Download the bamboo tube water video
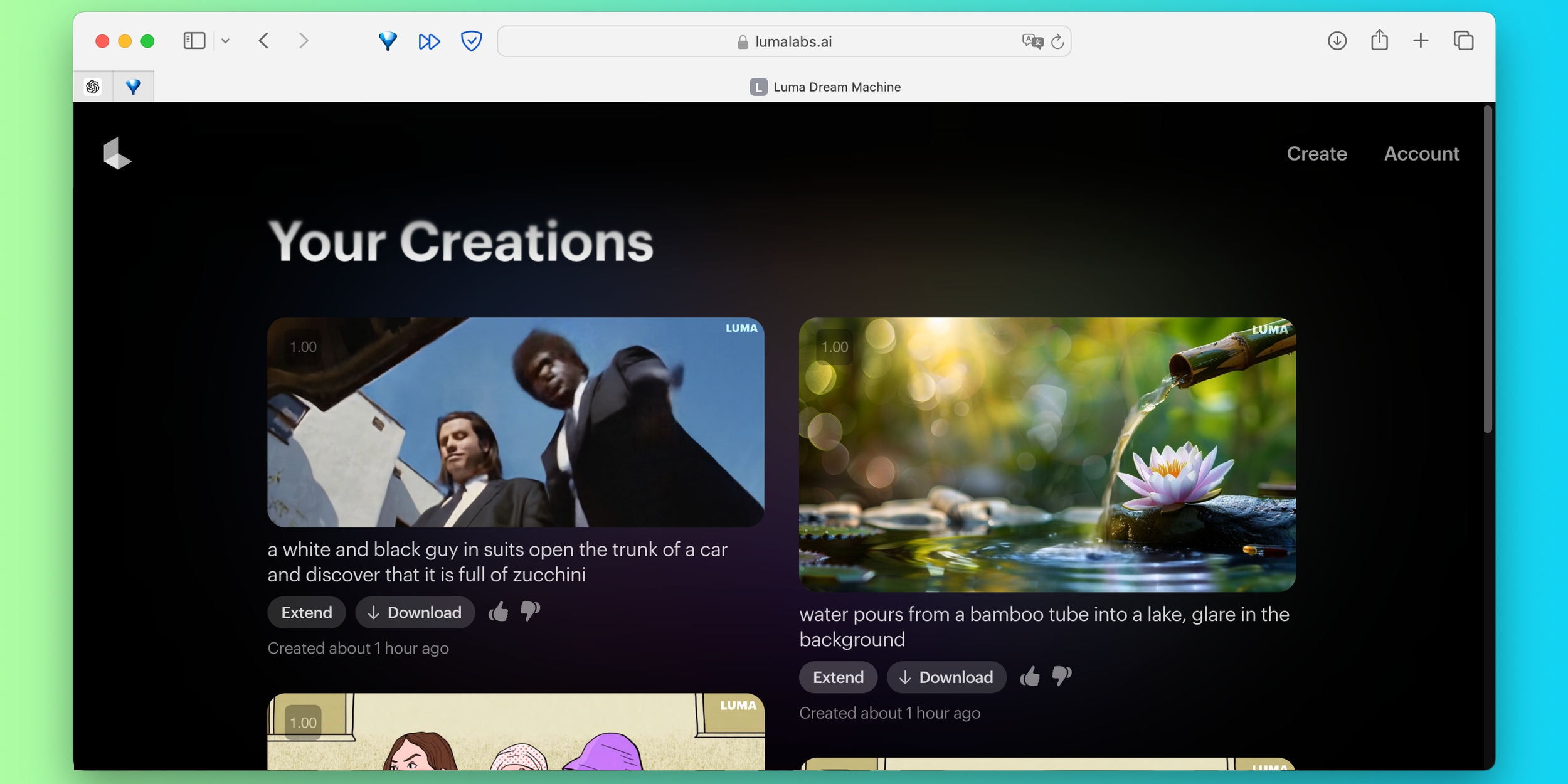The width and height of the screenshot is (1568, 784). (x=946, y=677)
